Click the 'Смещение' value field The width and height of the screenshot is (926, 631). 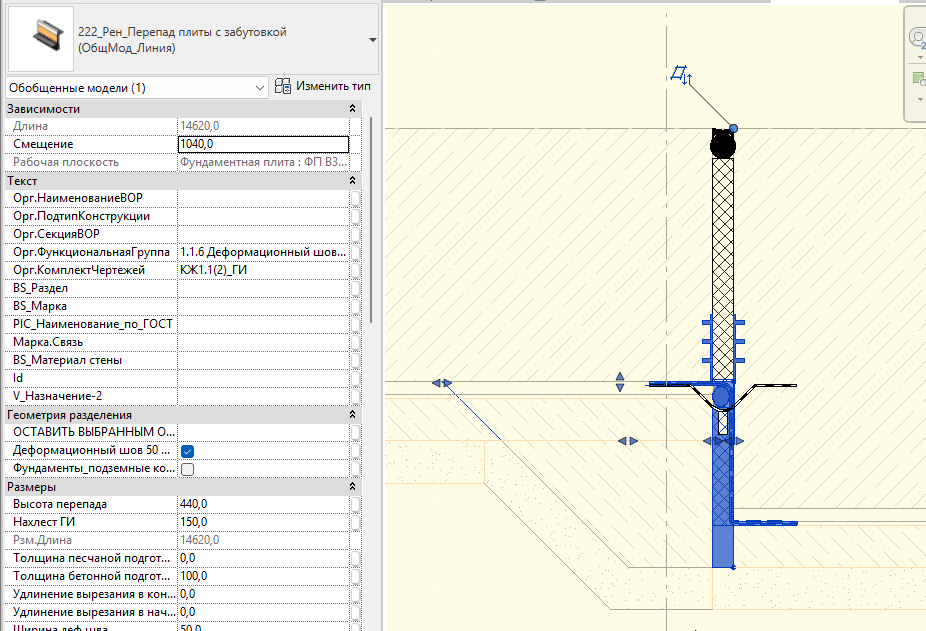coord(263,145)
